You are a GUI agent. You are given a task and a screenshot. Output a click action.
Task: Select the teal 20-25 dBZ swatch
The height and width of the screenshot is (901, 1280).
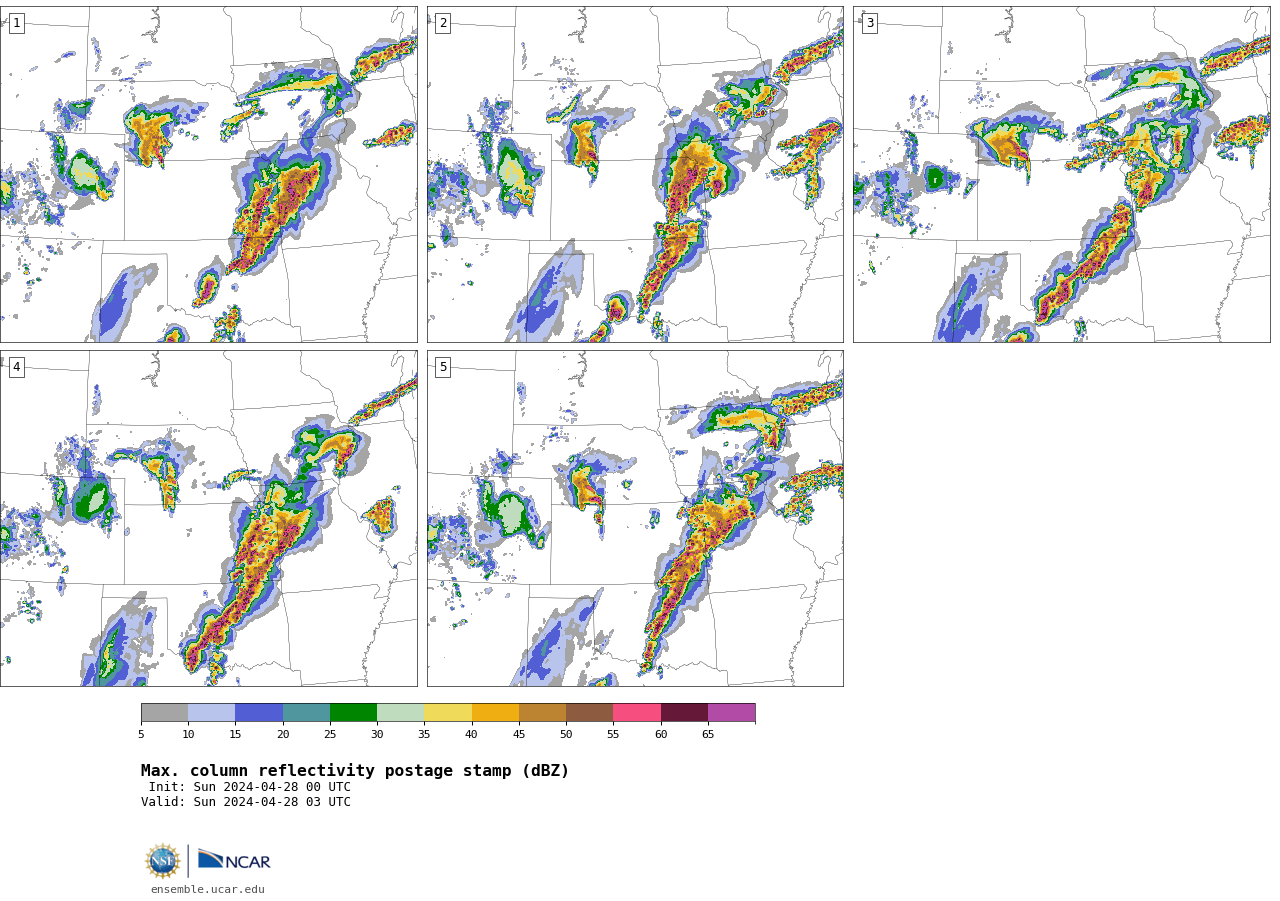pos(306,713)
